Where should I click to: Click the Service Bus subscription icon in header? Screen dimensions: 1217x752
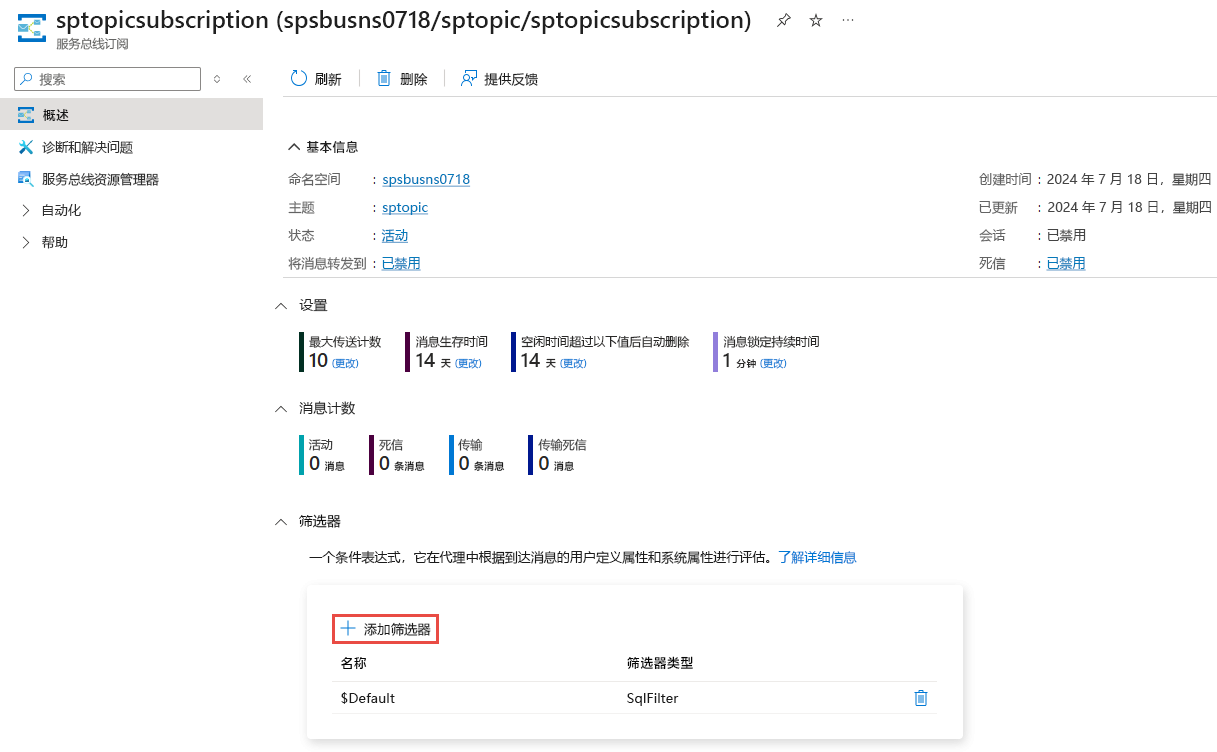coord(33,27)
